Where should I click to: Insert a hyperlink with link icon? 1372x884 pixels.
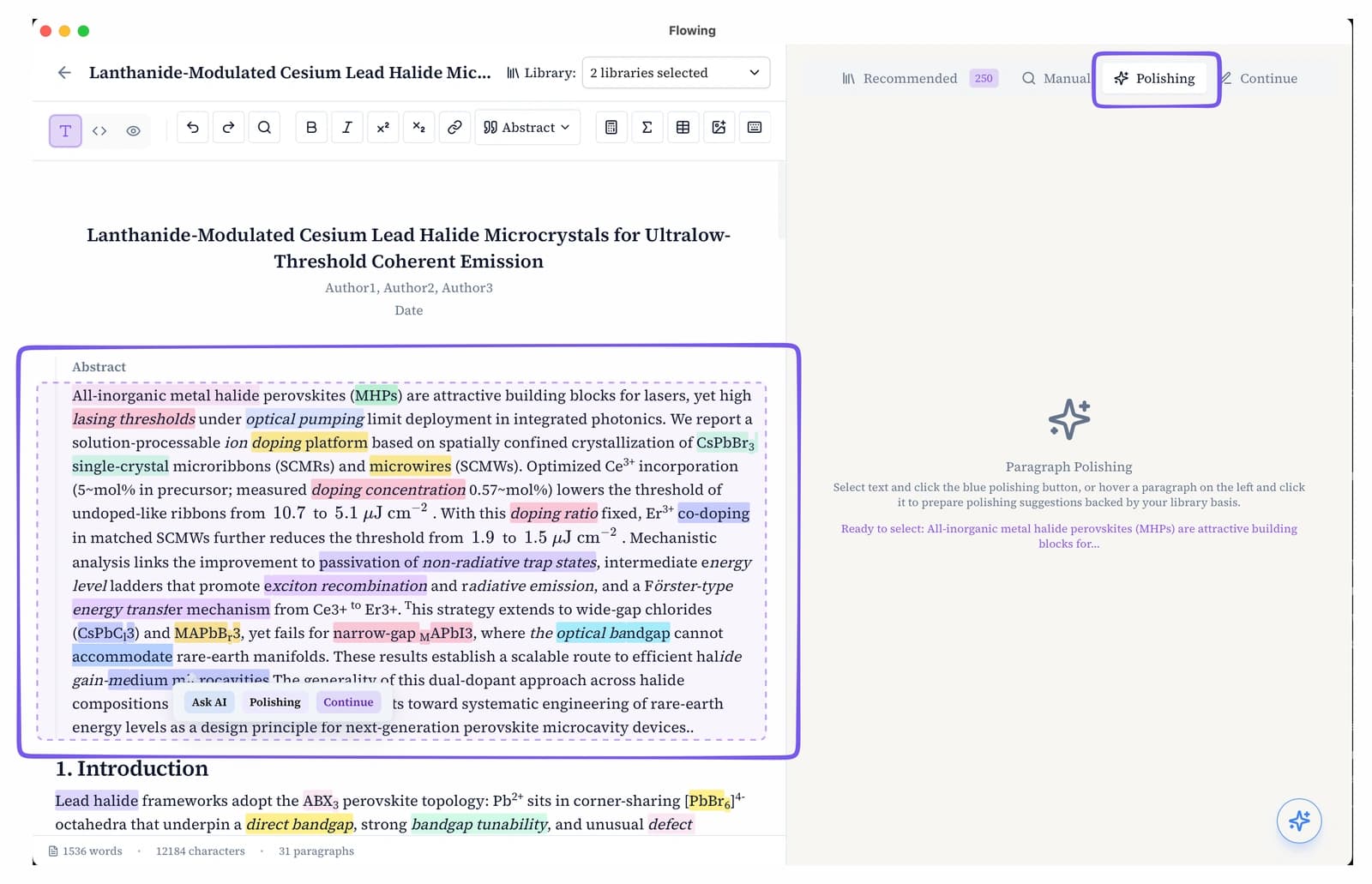pos(454,128)
